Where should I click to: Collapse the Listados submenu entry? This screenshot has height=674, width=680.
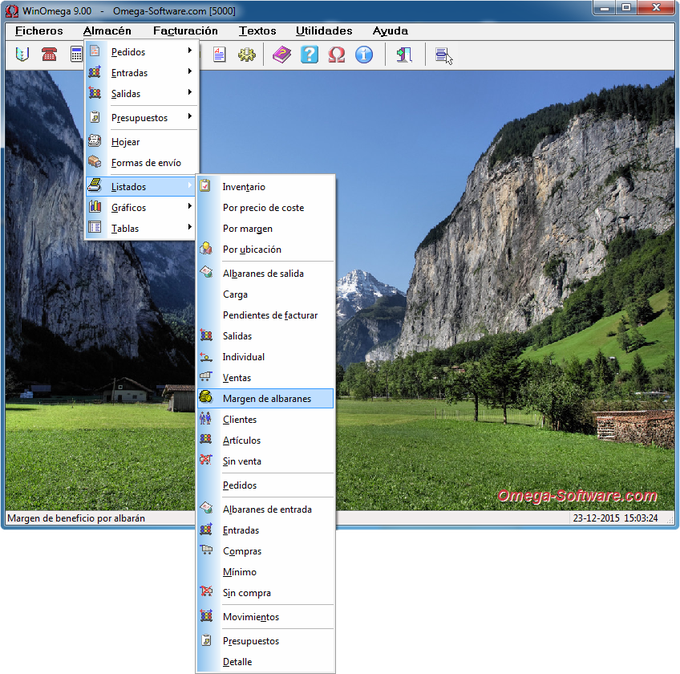pos(141,186)
